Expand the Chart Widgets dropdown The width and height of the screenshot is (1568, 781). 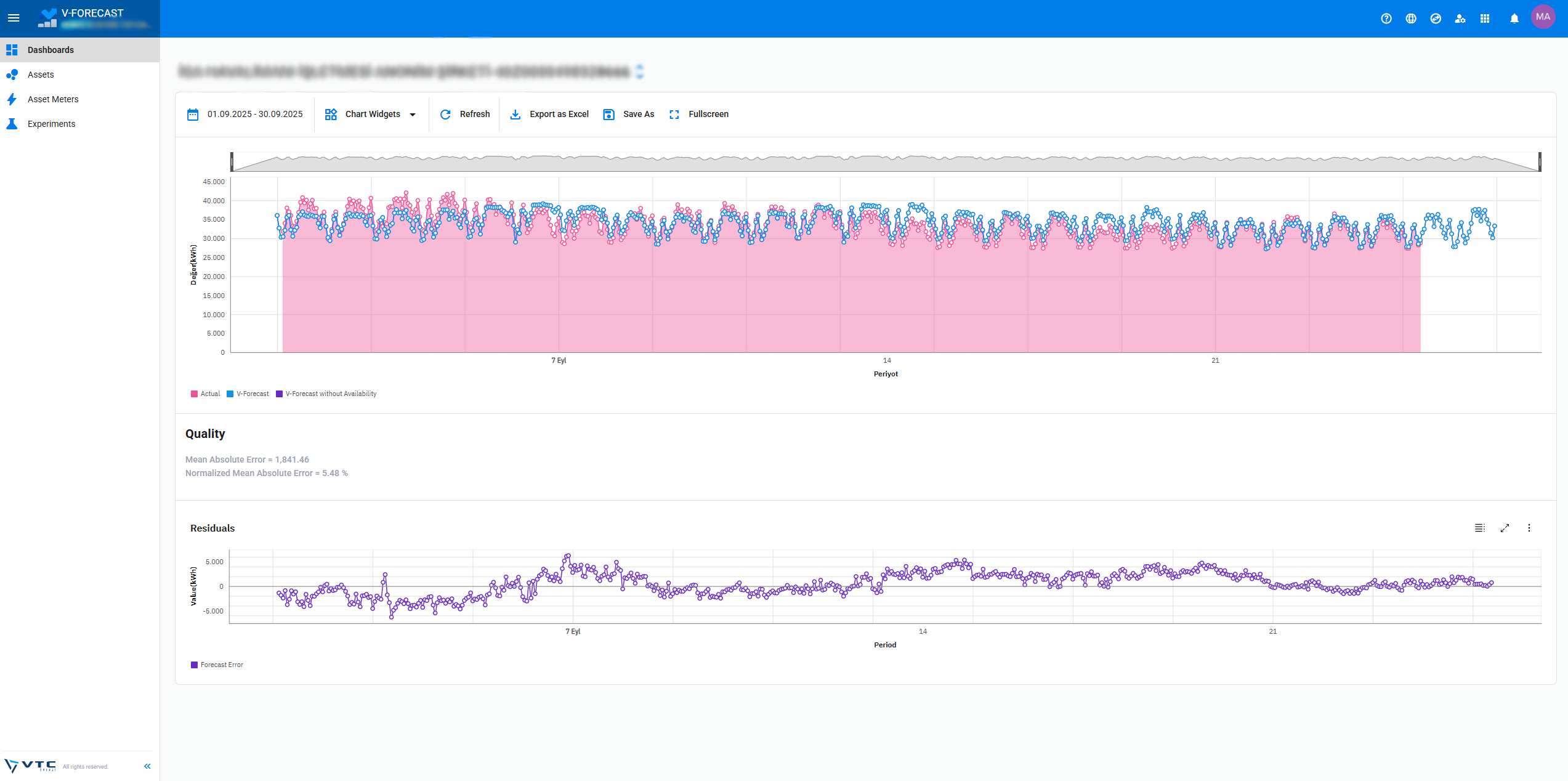tap(371, 114)
